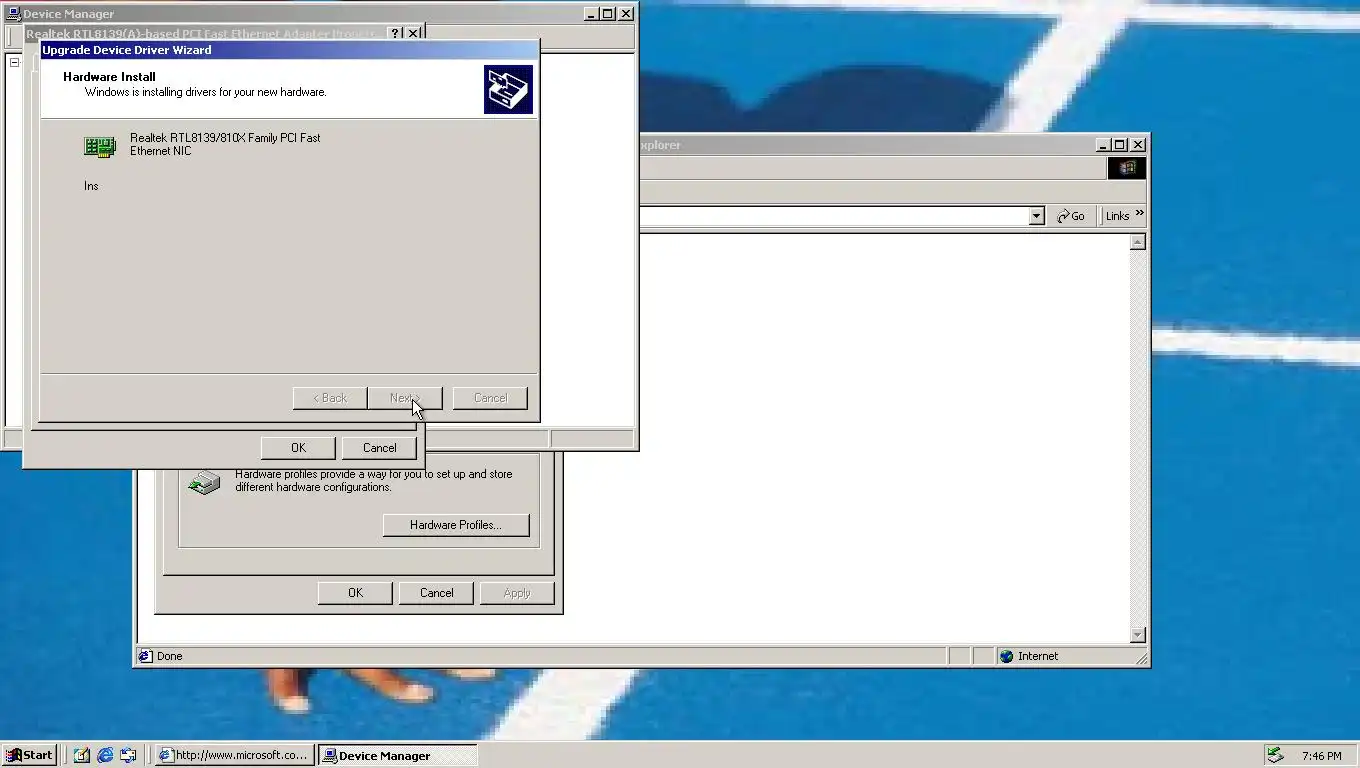The height and width of the screenshot is (768, 1360).
Task: Click the Go button in Internet Explorer
Action: click(x=1071, y=216)
